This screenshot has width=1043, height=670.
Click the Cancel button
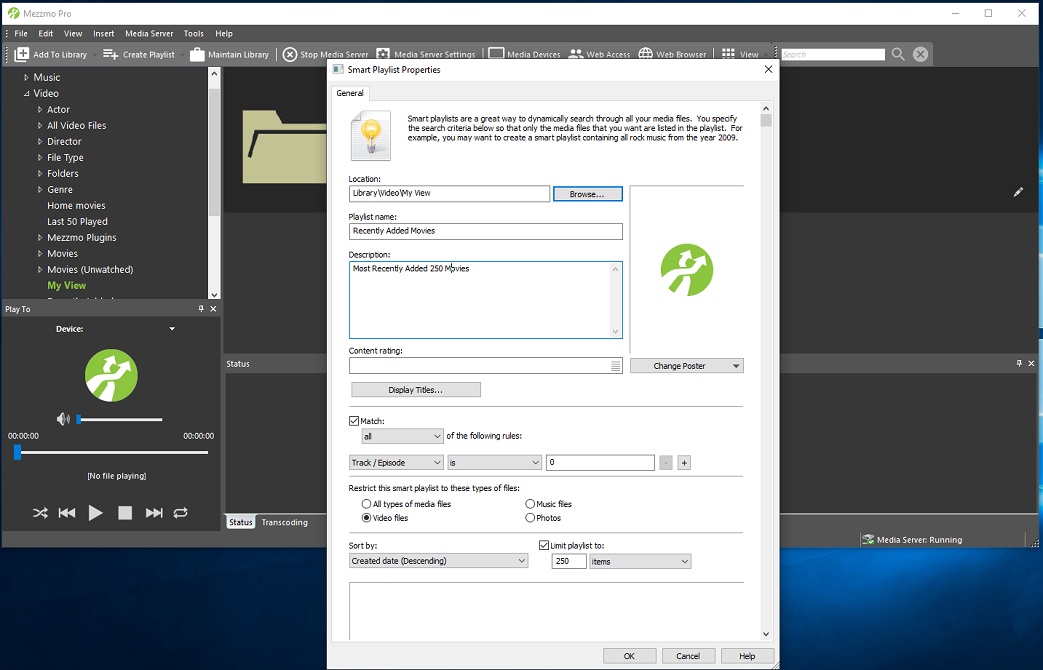pyautogui.click(x=688, y=656)
